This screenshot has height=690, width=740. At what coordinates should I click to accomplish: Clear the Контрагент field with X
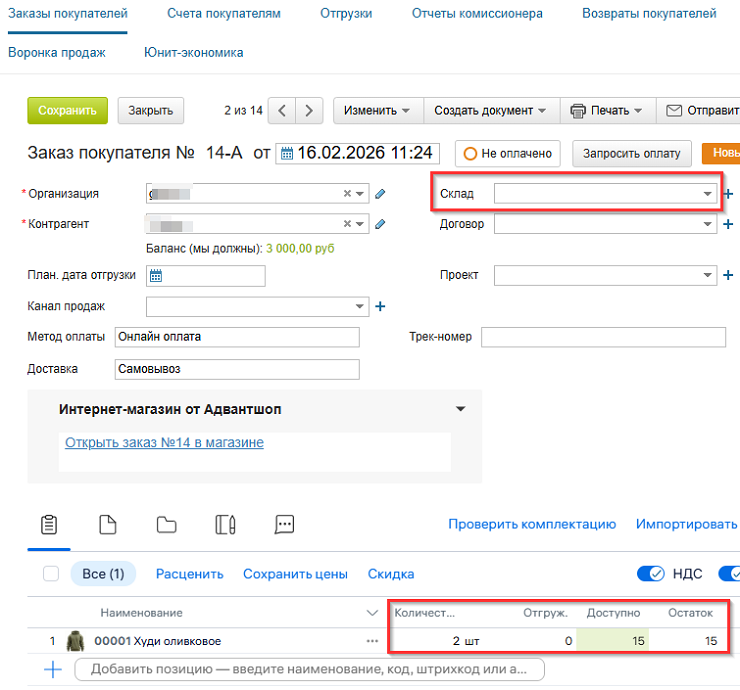(x=347, y=224)
